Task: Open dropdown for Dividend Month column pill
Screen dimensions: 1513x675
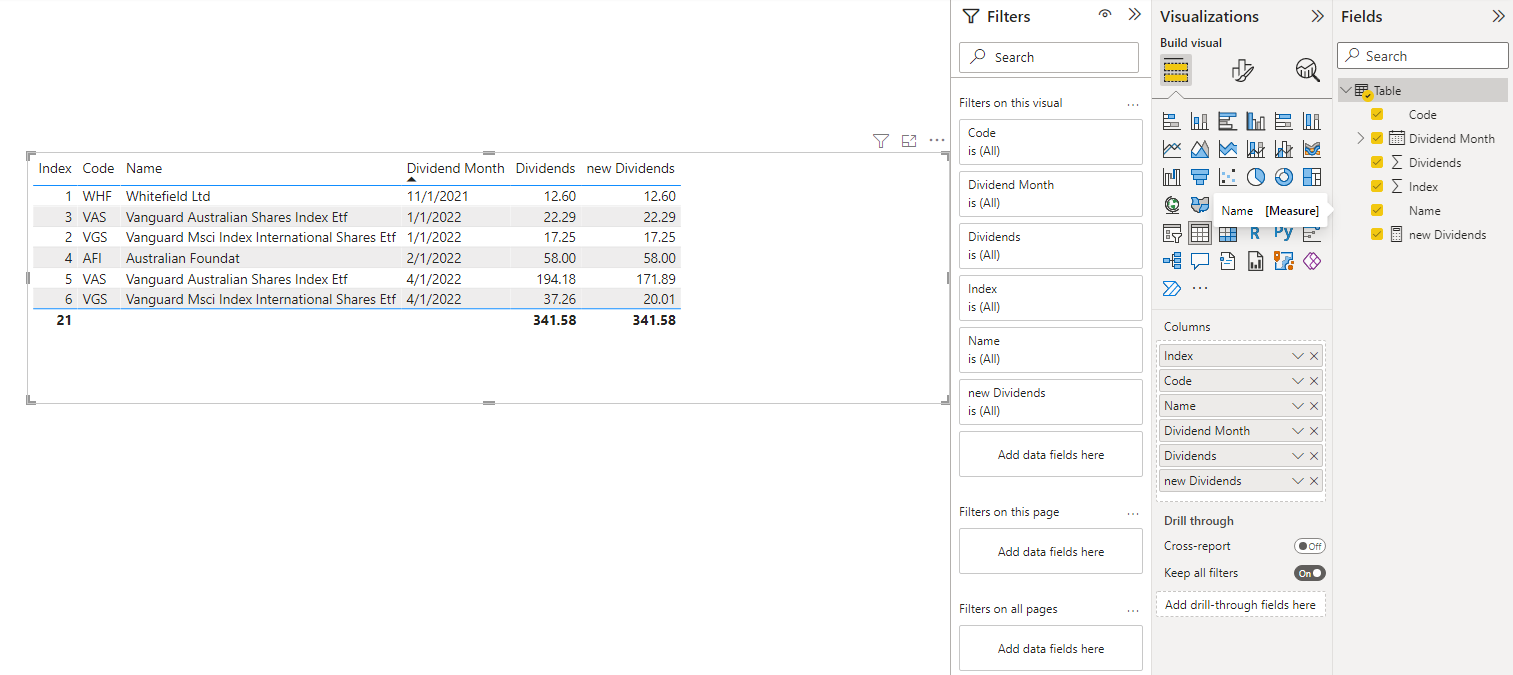Action: click(x=1298, y=431)
